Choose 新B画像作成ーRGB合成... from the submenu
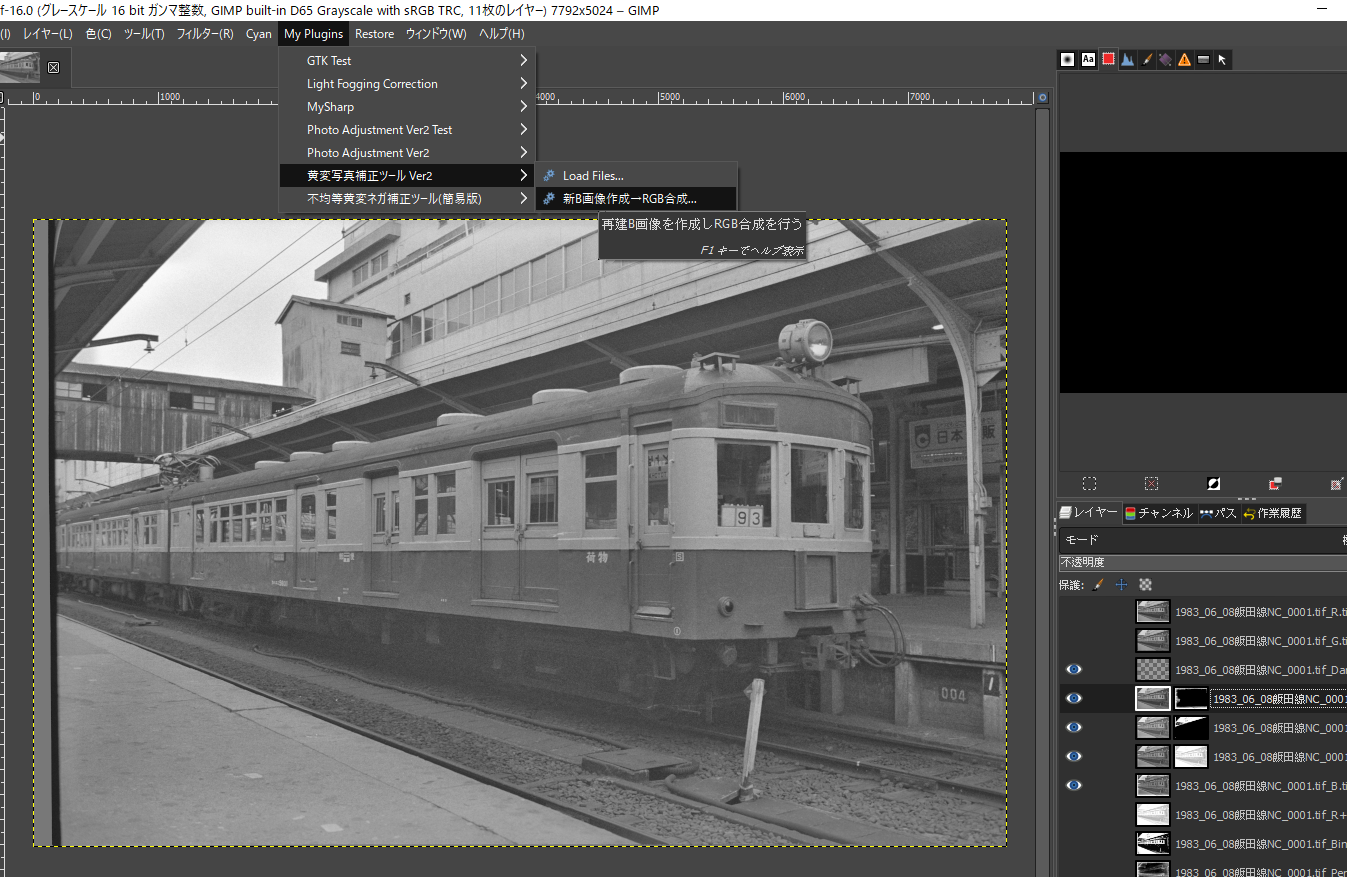The width and height of the screenshot is (1347, 877). (637, 199)
